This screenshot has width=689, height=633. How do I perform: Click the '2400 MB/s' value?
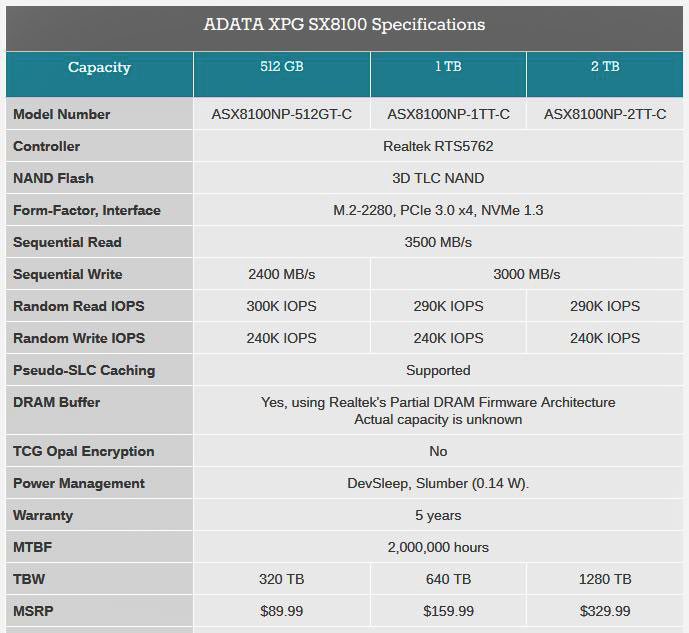tap(282, 275)
